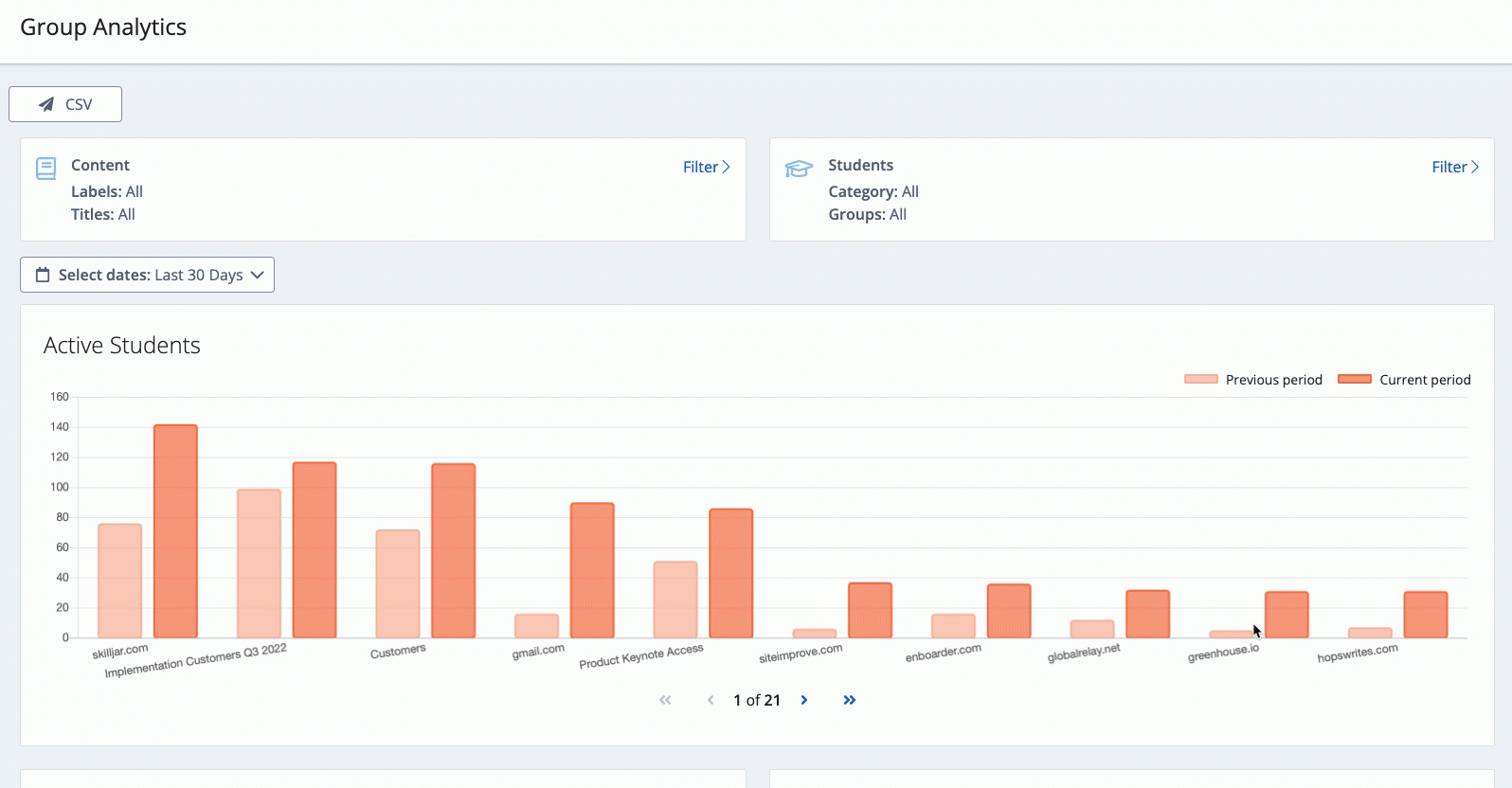Click the Group Analytics page title
This screenshot has height=788, width=1512.
[103, 27]
